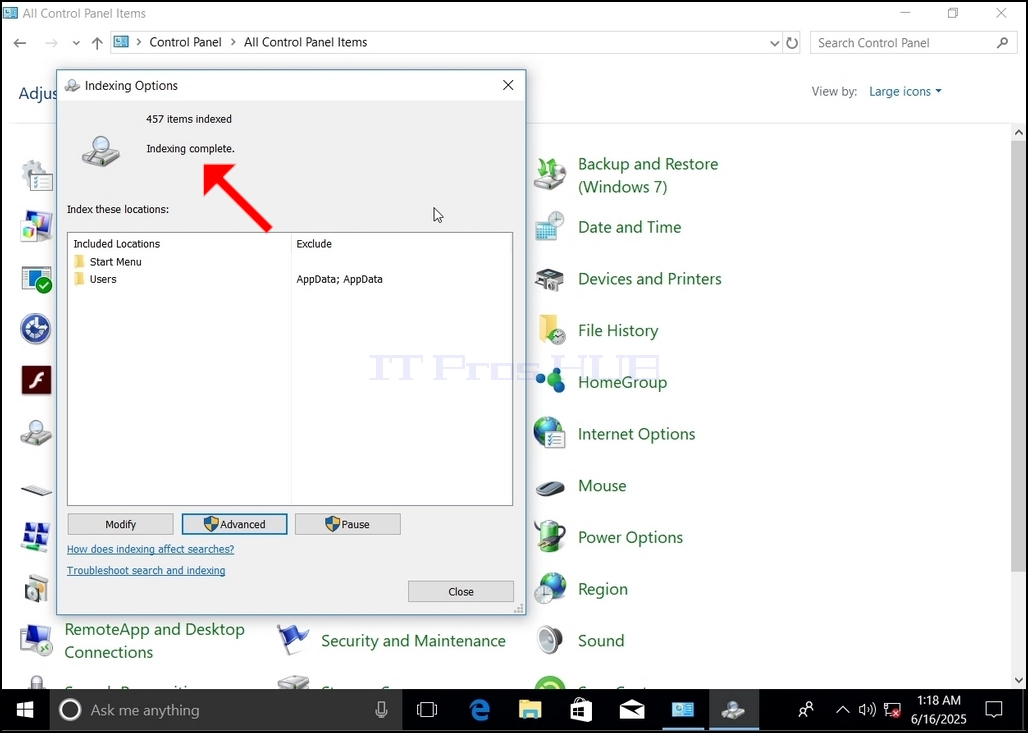Click the Flash Player icon

pyautogui.click(x=36, y=380)
